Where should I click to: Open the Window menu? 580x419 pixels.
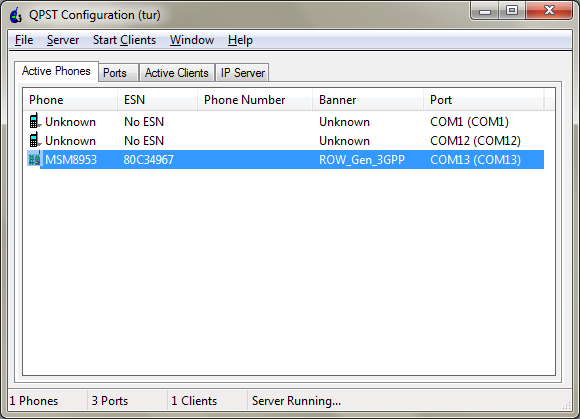pos(192,40)
